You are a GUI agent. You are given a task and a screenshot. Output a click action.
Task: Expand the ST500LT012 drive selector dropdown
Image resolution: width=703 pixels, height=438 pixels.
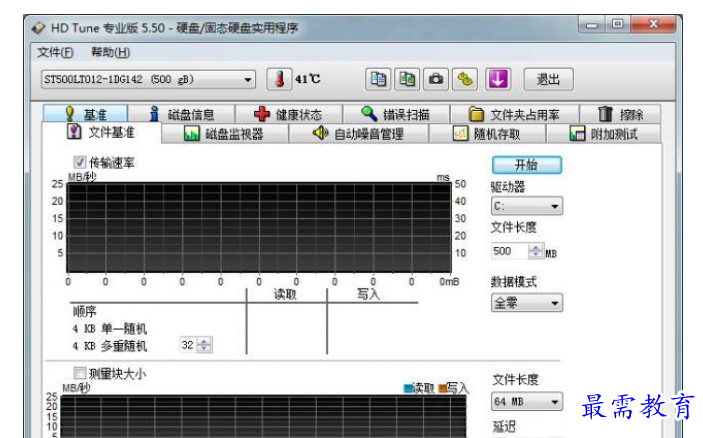tap(148, 80)
